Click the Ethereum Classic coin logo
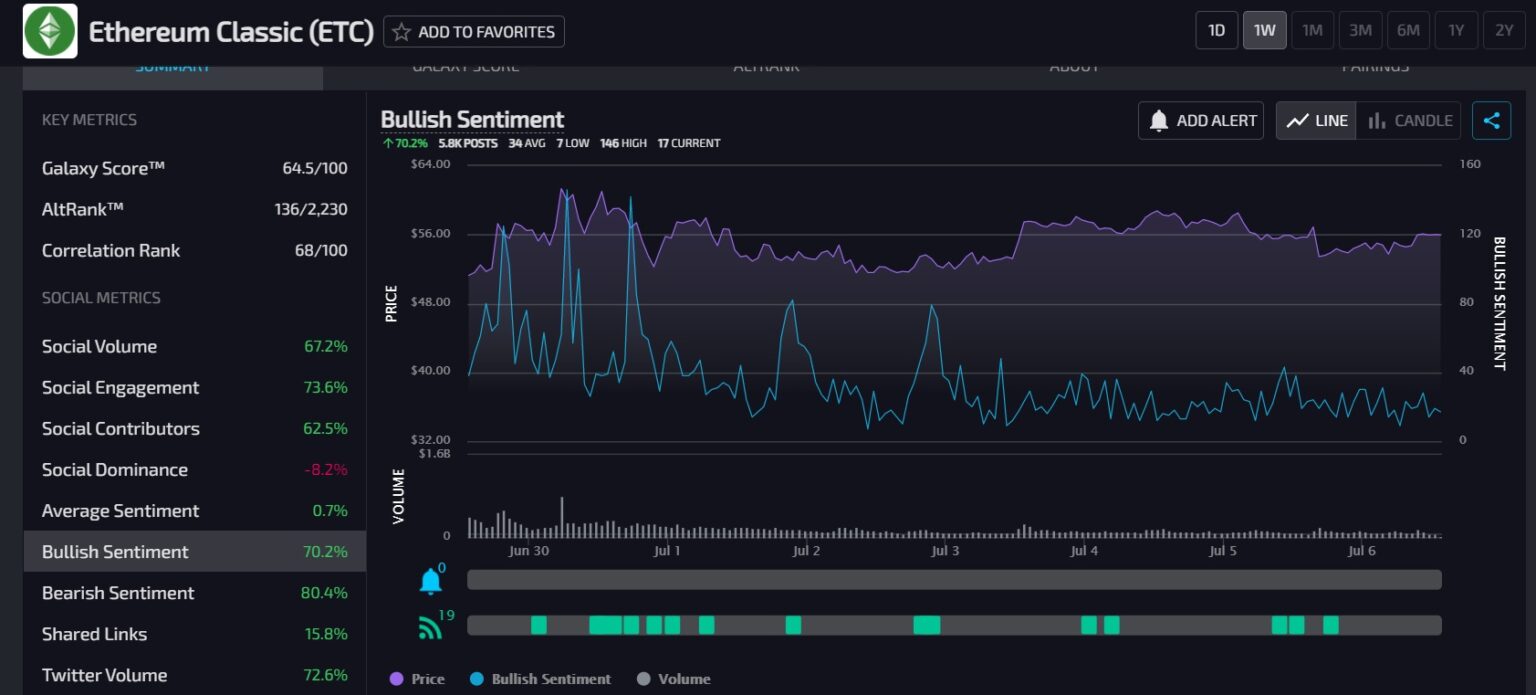This screenshot has height=695, width=1536. pyautogui.click(x=50, y=31)
